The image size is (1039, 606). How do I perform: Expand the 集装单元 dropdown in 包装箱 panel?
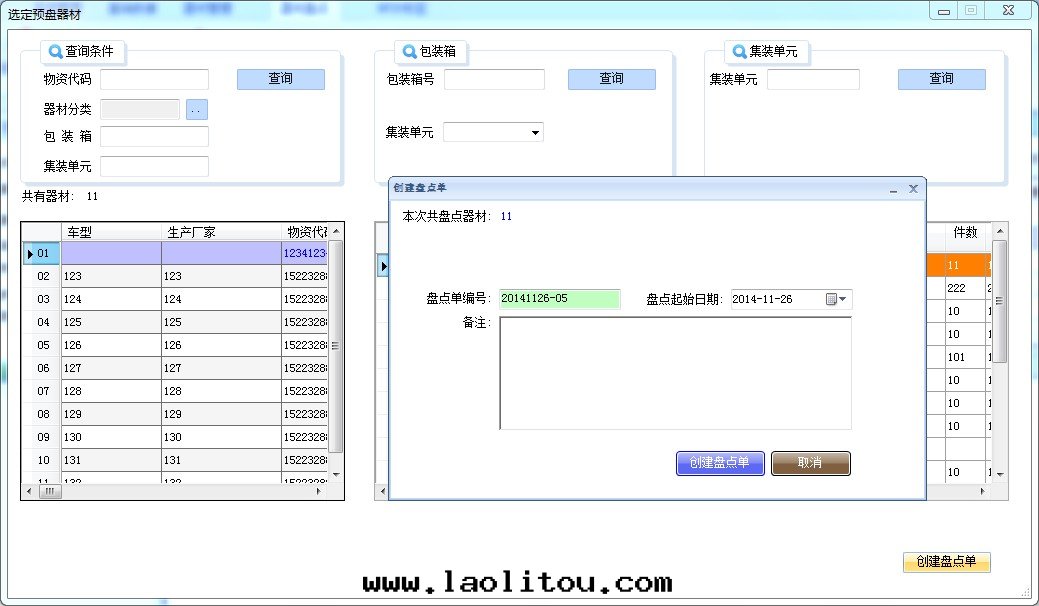[x=535, y=132]
